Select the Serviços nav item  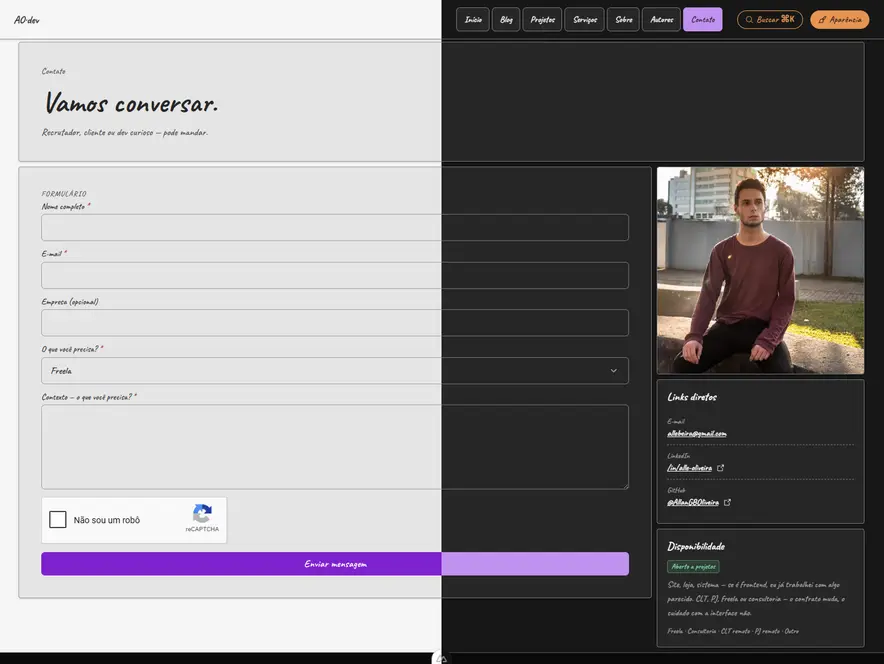(x=585, y=20)
